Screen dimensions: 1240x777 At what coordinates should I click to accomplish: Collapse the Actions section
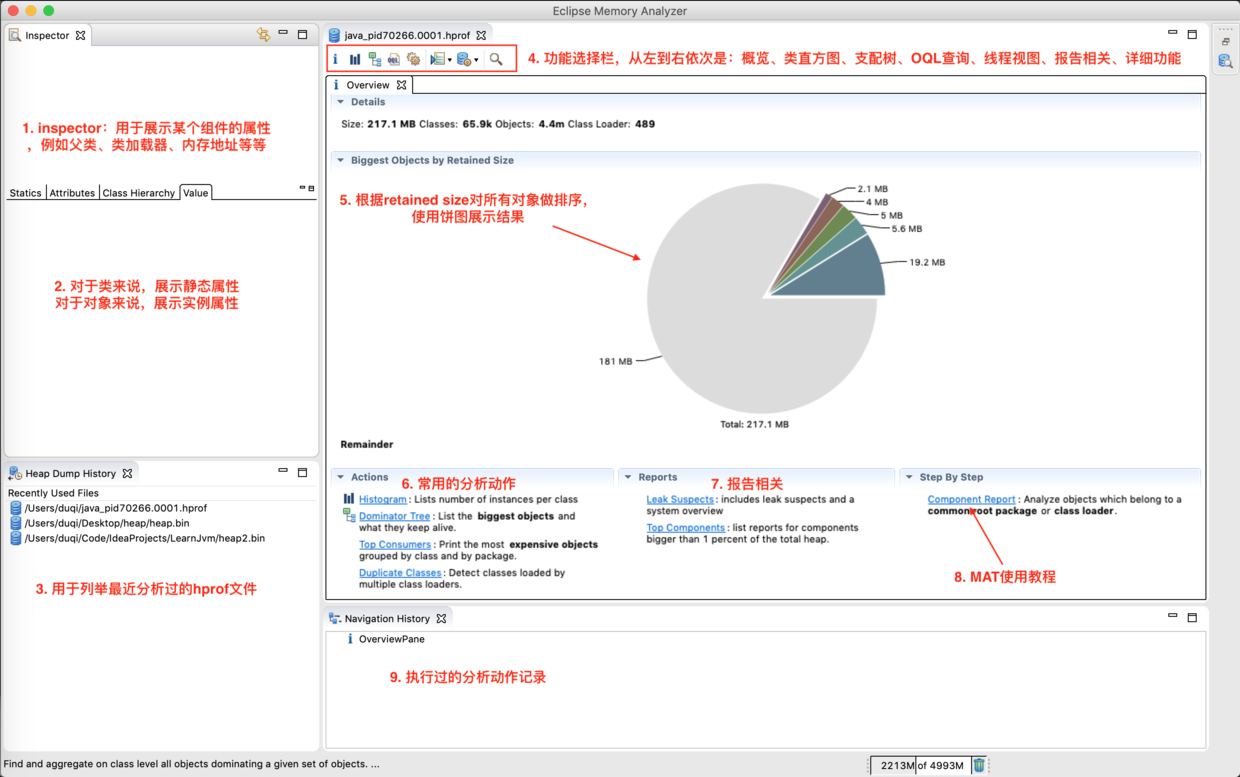pyautogui.click(x=340, y=477)
